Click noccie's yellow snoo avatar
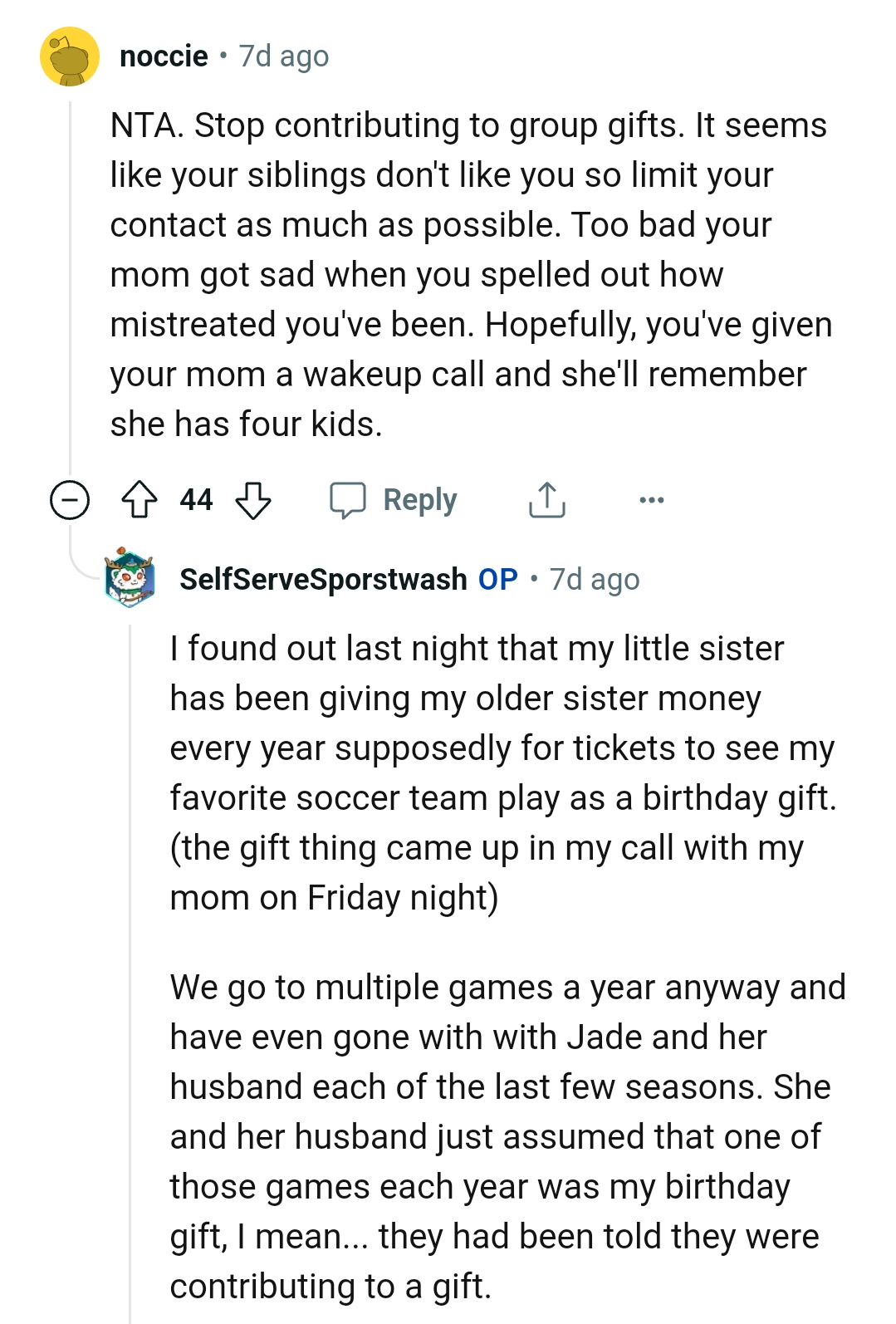Viewport: 896px width, 1324px height. 70,56
